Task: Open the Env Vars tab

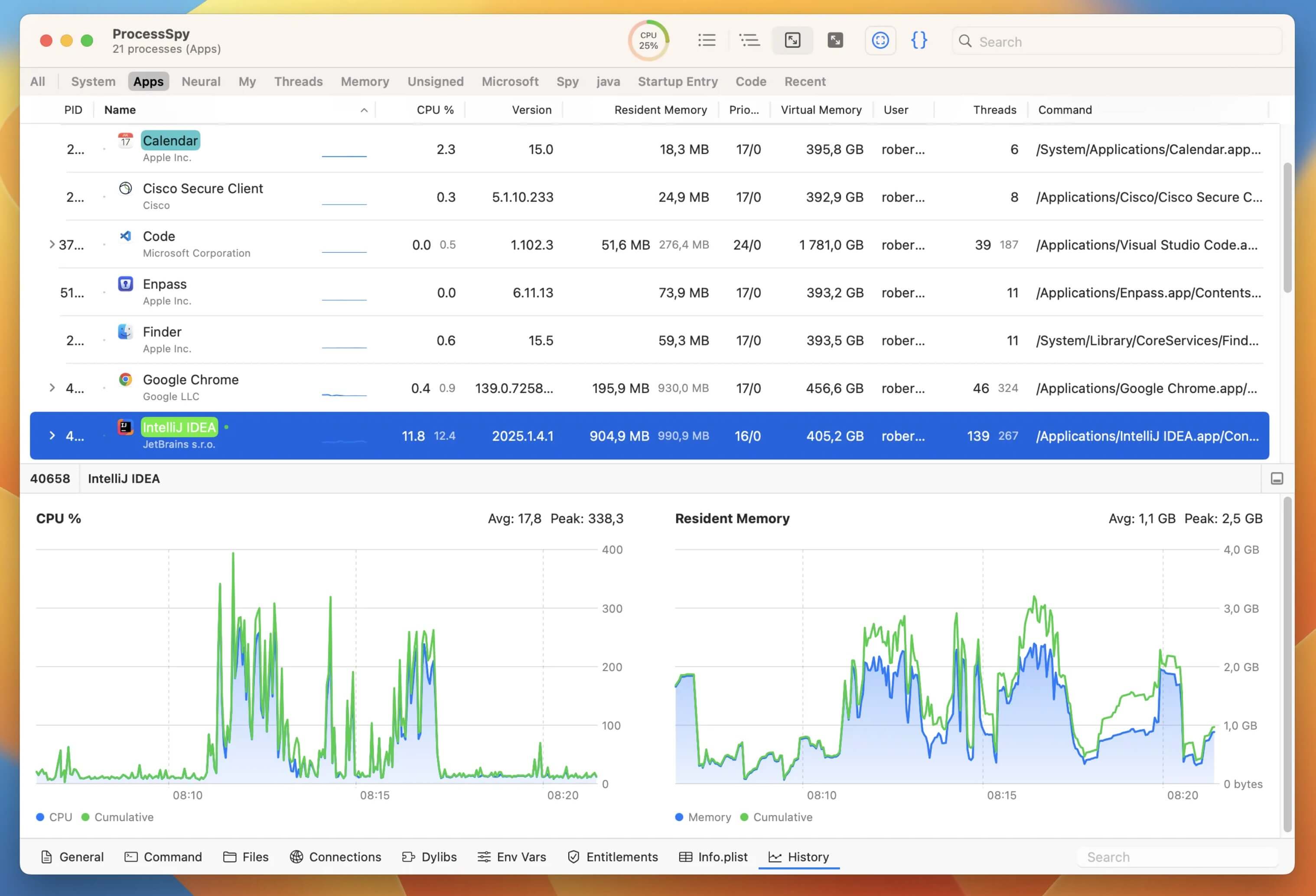Action: pyautogui.click(x=511, y=857)
